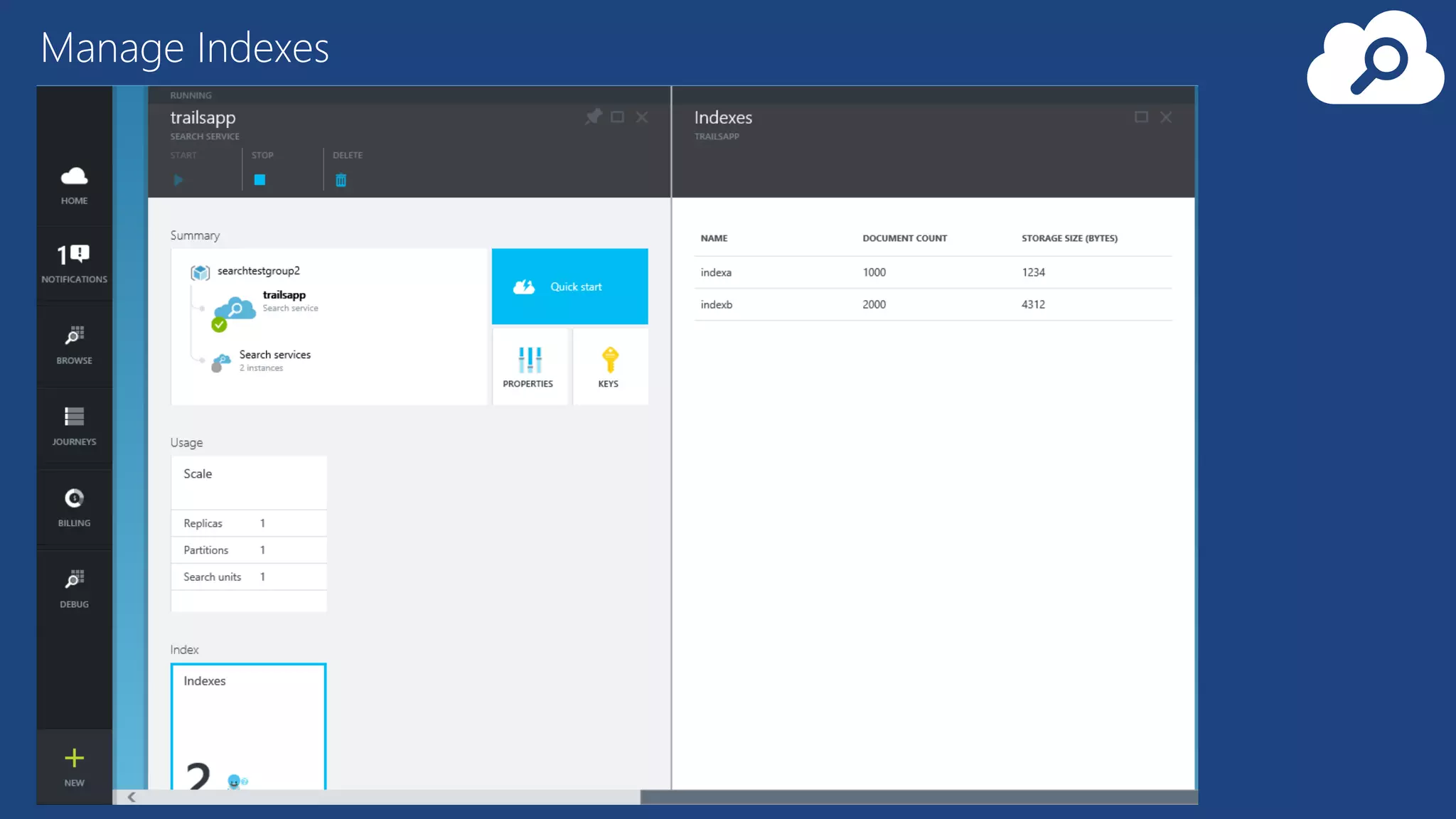Select the searchtestgroup2 resource group
The width and height of the screenshot is (1456, 819).
(246, 272)
